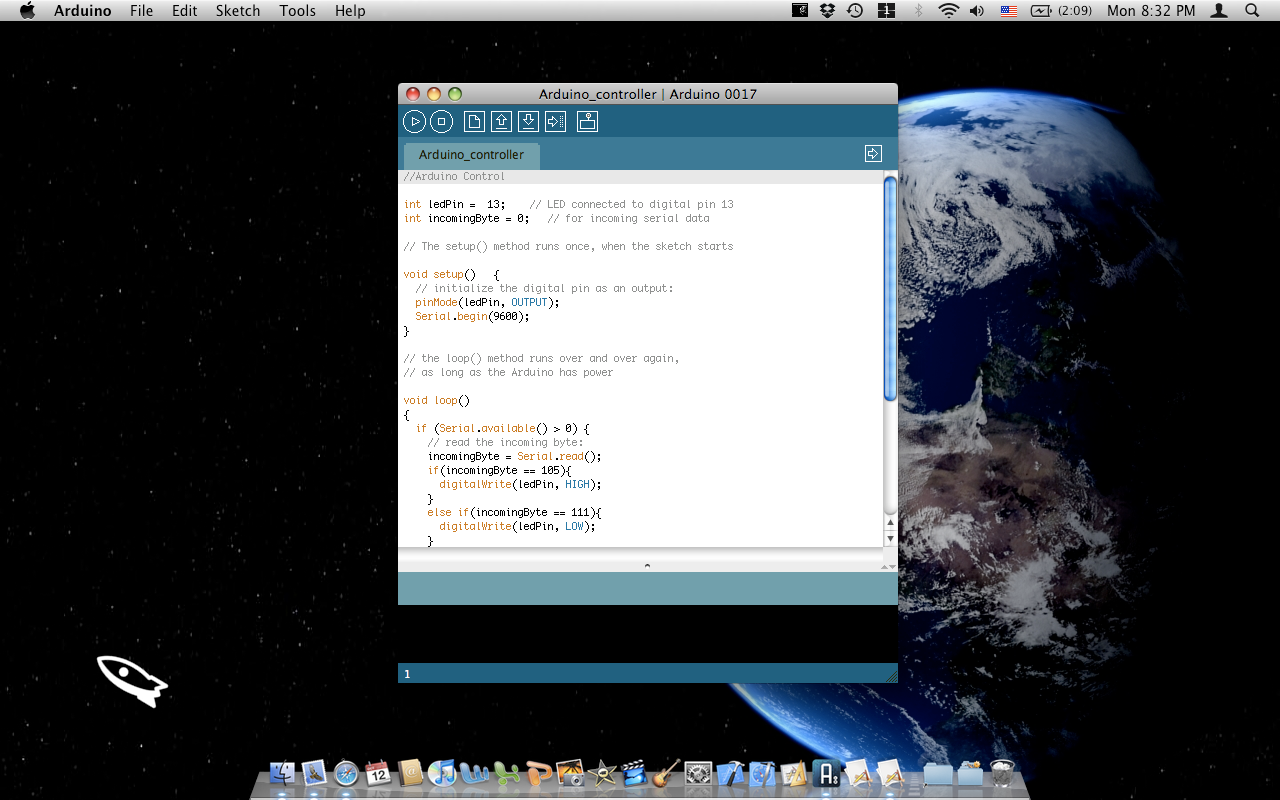Open the US flag input menu
The width and height of the screenshot is (1280, 800).
pos(1009,11)
